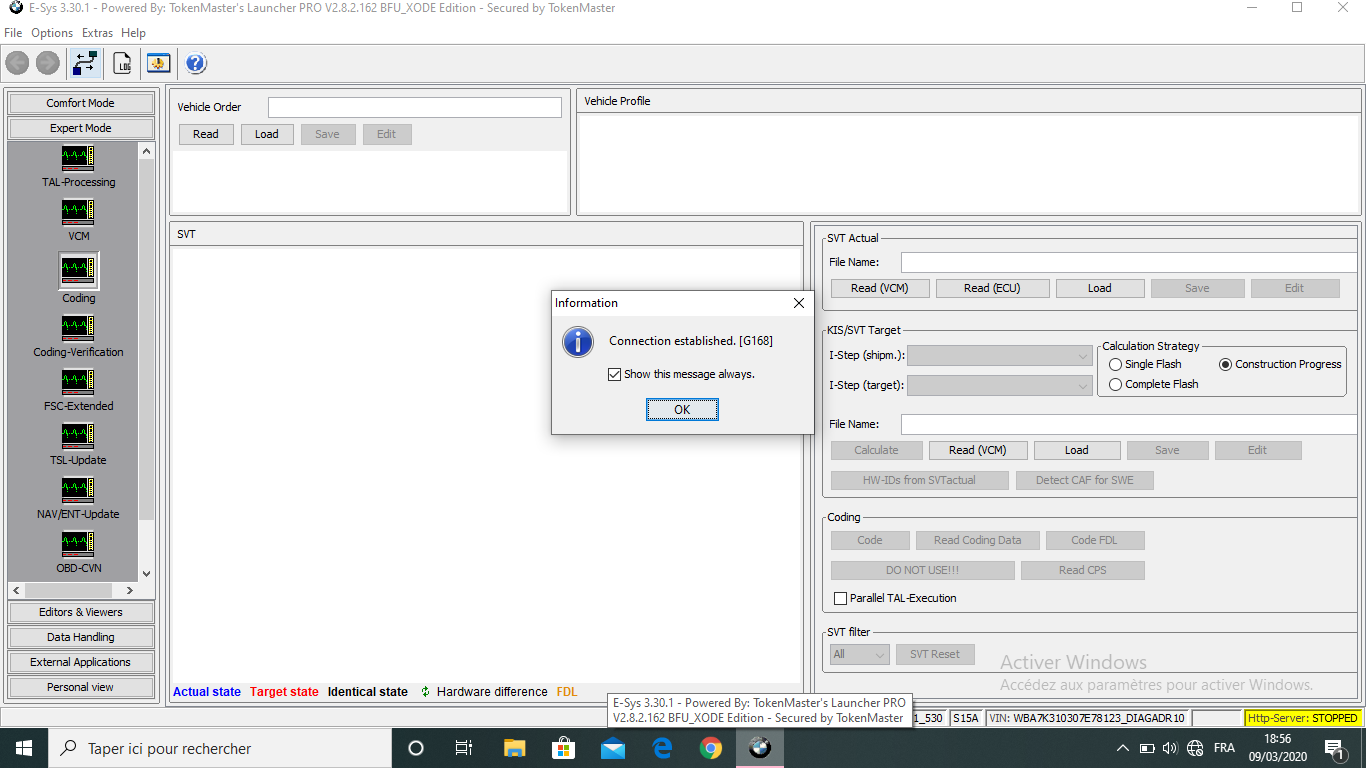Expand the Comfort Mode section
This screenshot has width=1366, height=768.
tap(81, 103)
